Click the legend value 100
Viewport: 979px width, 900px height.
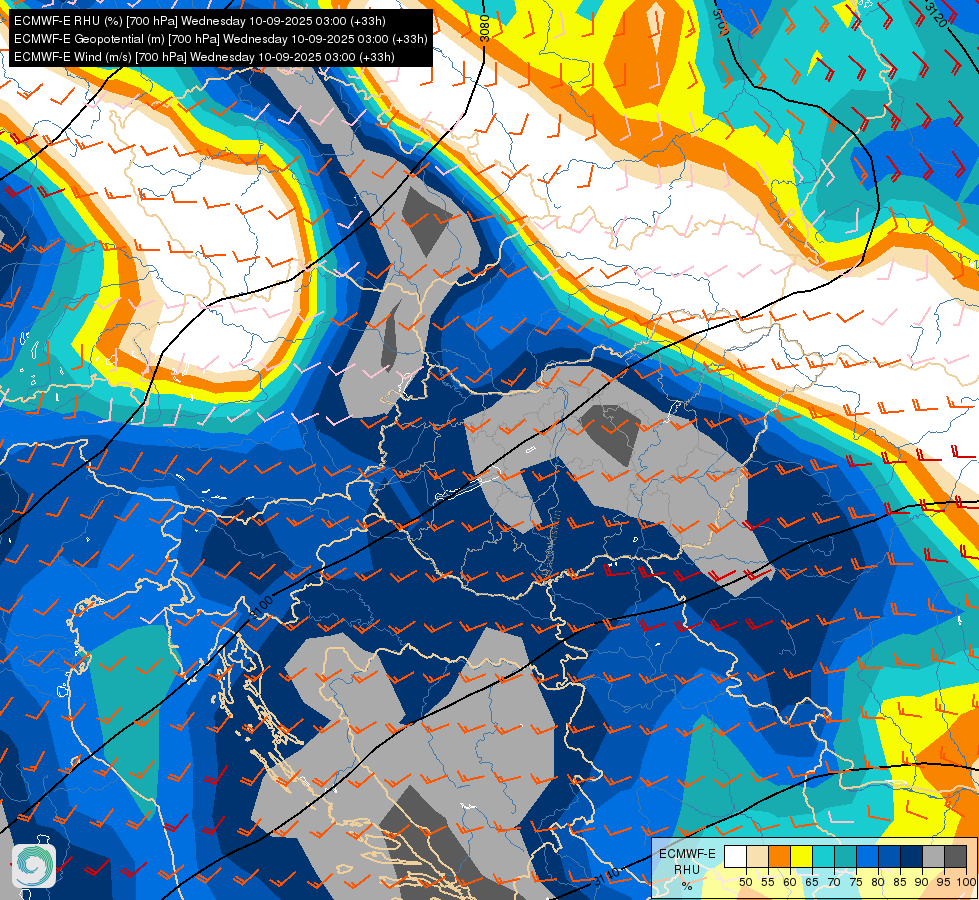(966, 882)
